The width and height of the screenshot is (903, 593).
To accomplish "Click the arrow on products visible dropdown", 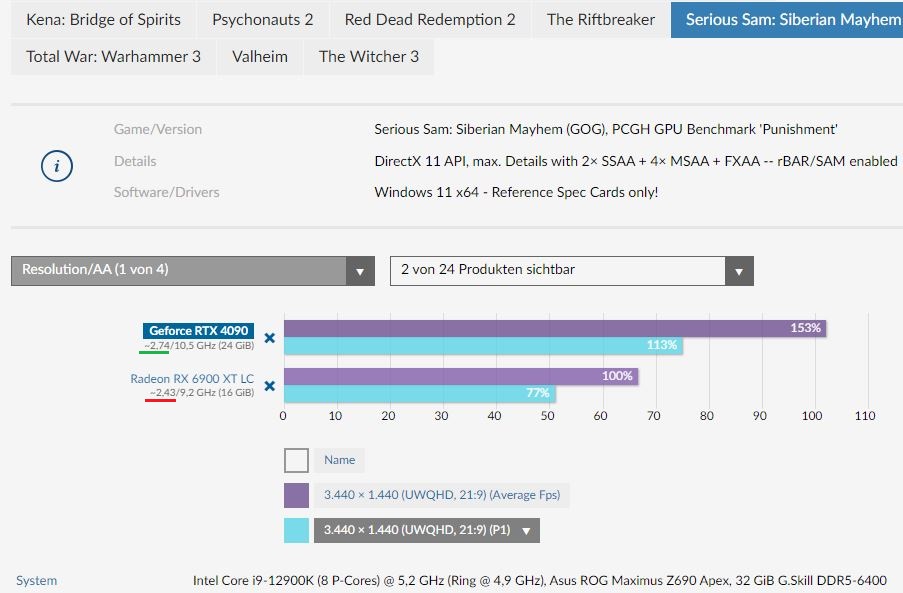I will (x=739, y=271).
